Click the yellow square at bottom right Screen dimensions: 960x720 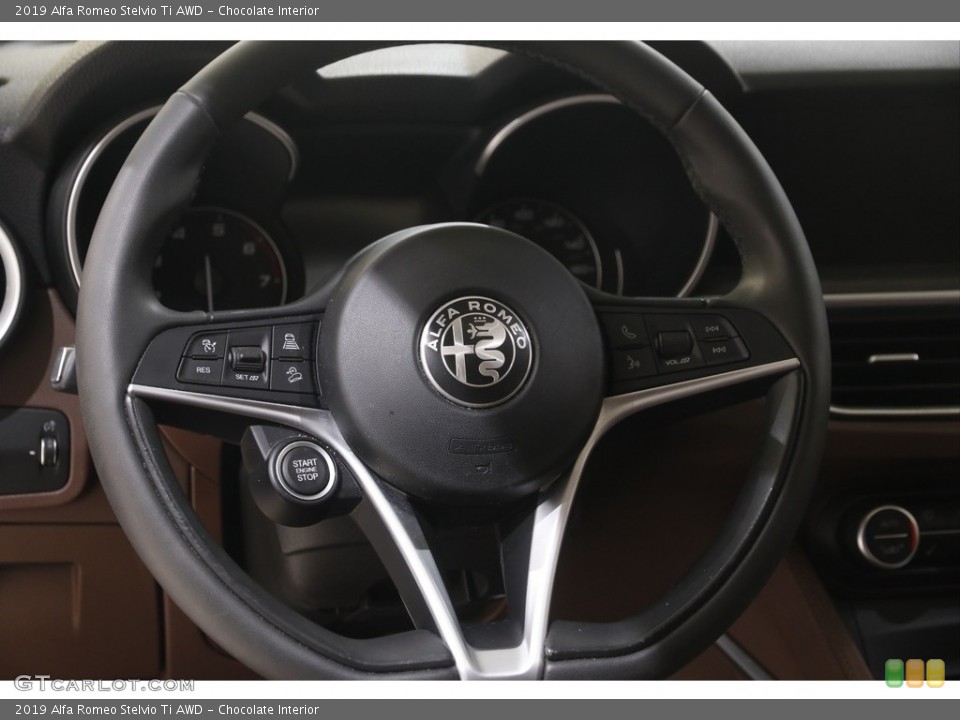(935, 673)
